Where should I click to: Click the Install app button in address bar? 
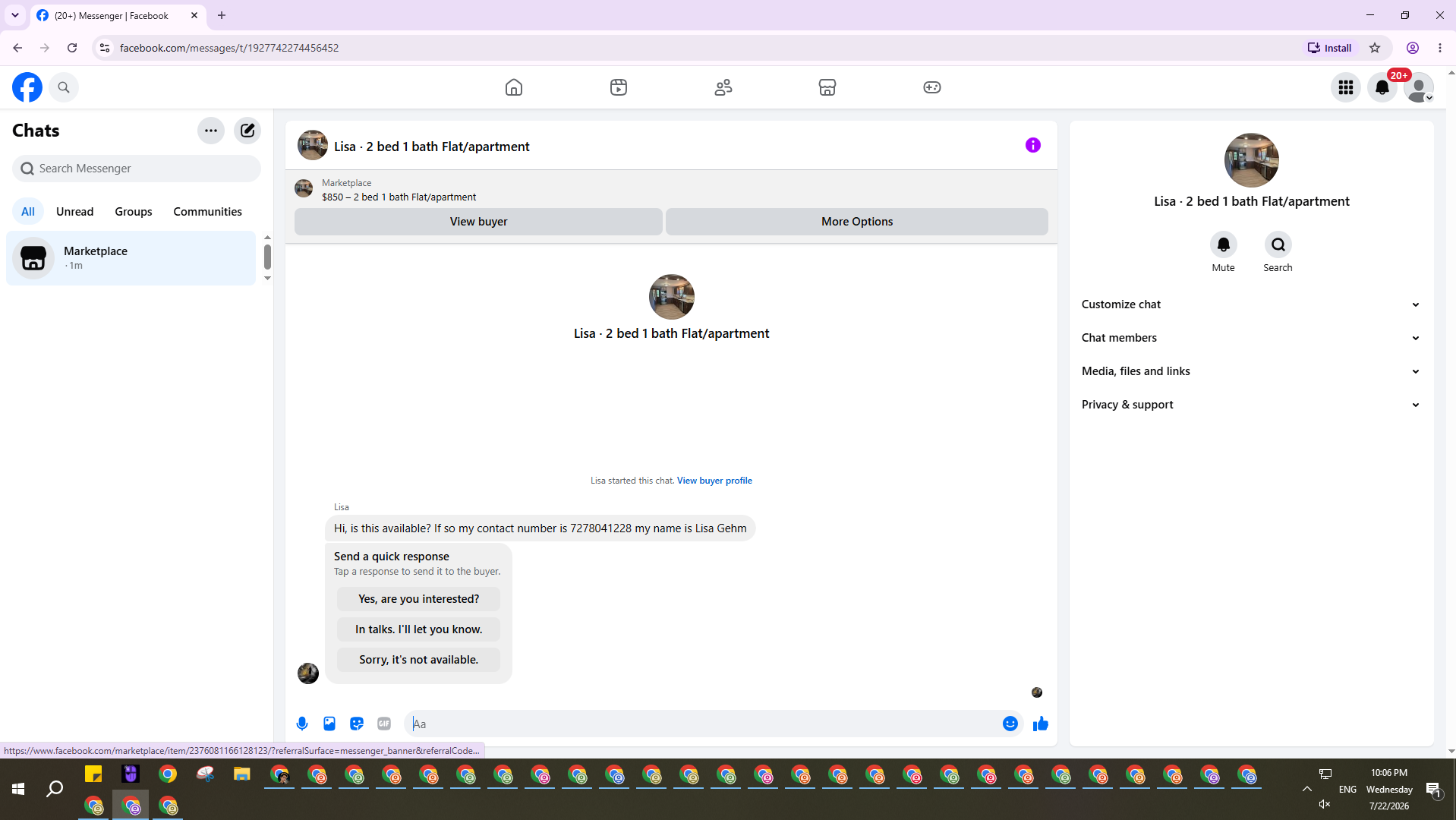point(1330,48)
